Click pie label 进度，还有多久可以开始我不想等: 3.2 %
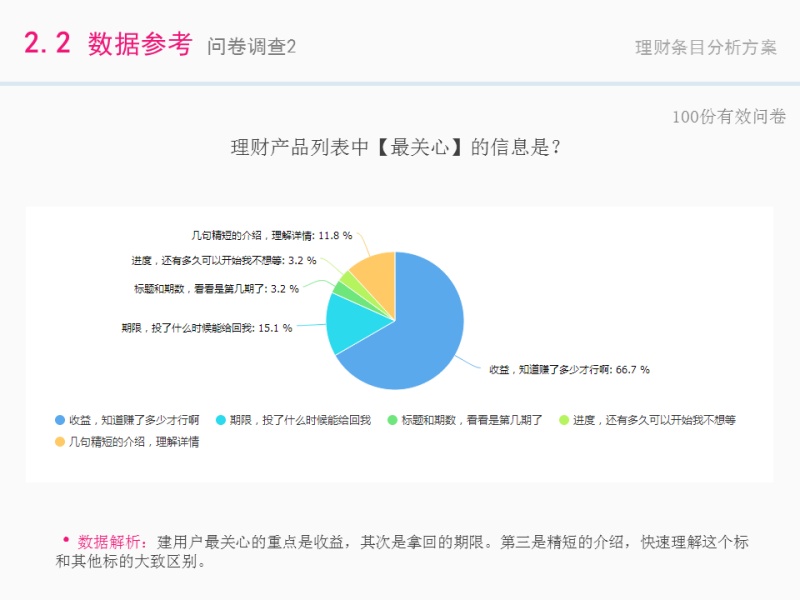 224,261
